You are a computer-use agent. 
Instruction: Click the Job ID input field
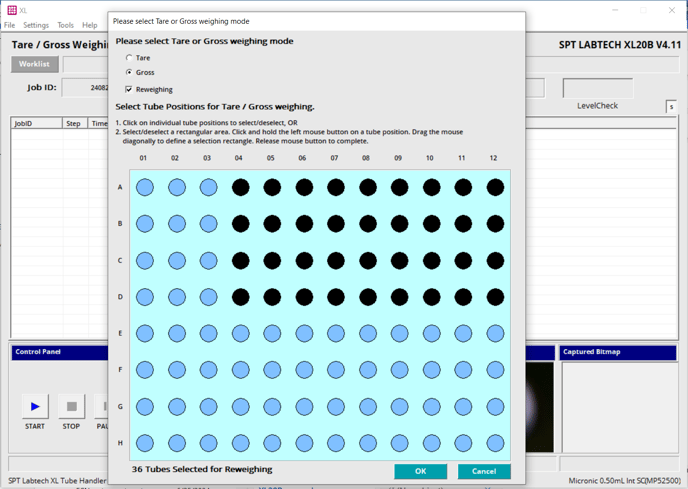tap(86, 87)
